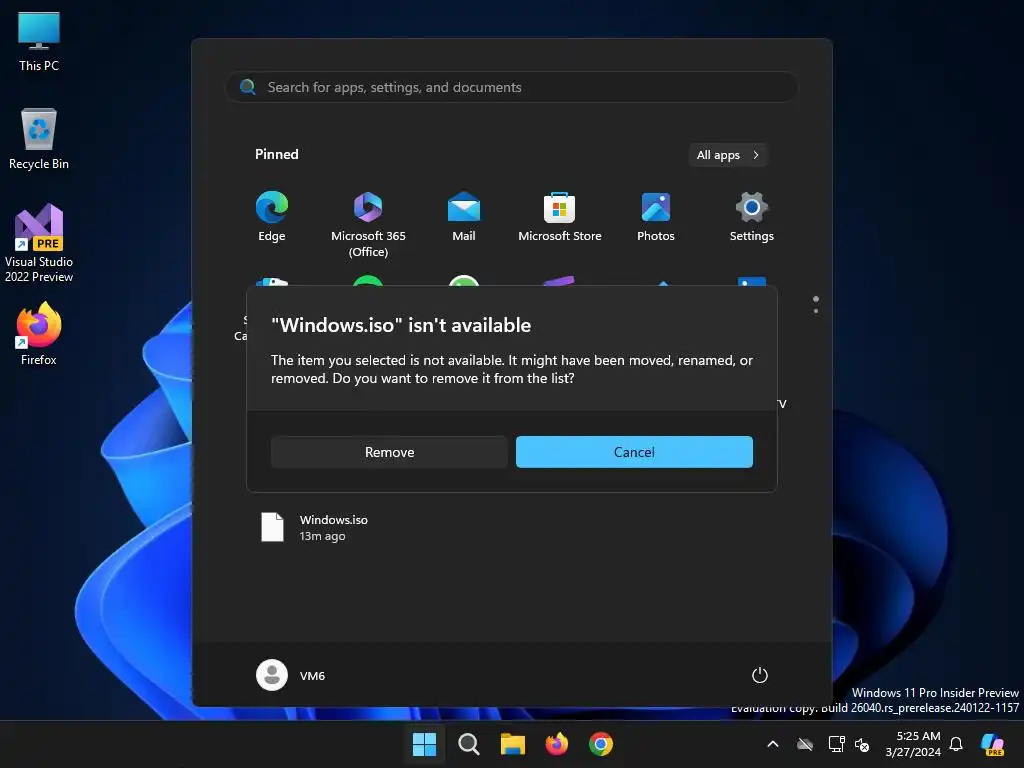Open Chrome from the taskbar
The height and width of the screenshot is (768, 1024).
click(x=601, y=744)
